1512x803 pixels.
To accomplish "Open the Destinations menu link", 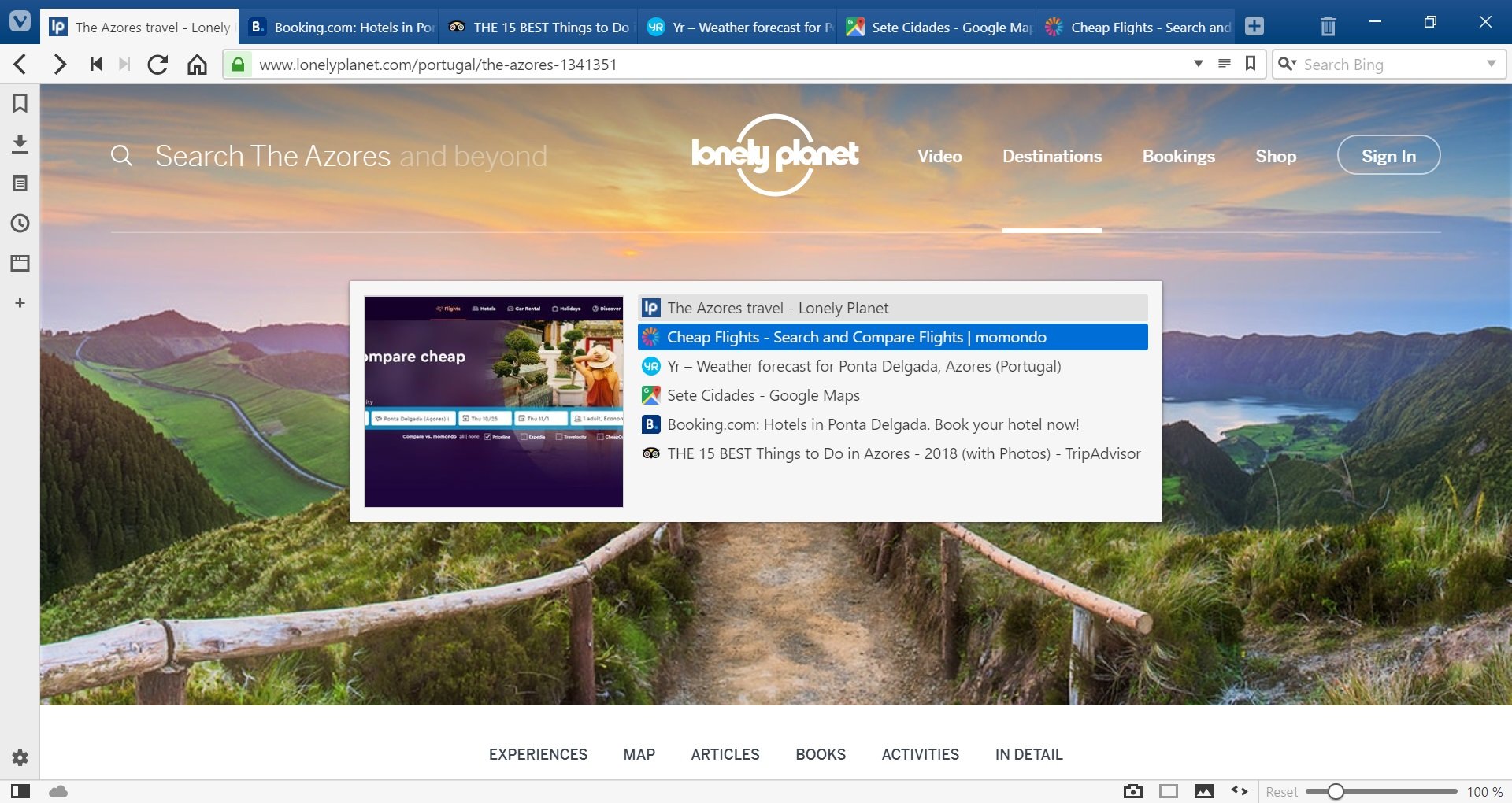I will pos(1052,156).
